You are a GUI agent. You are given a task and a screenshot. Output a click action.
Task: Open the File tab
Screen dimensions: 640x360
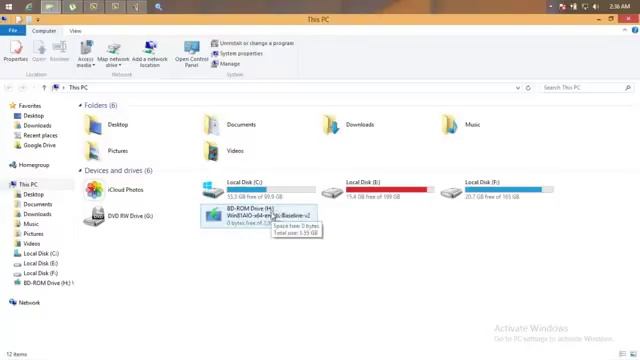13,31
